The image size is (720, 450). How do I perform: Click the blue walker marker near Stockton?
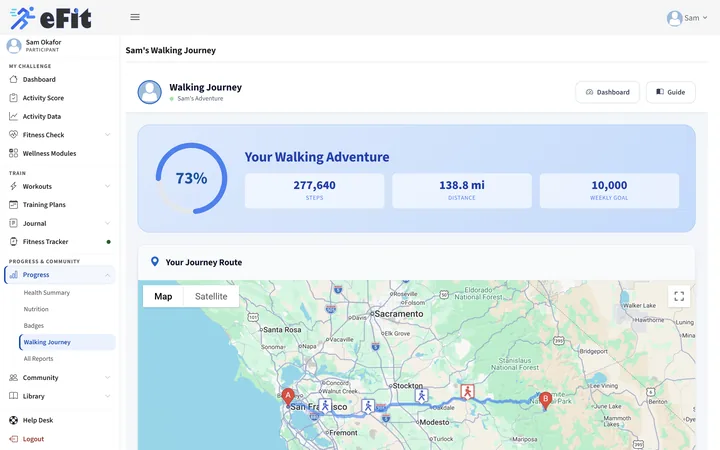pyautogui.click(x=422, y=395)
